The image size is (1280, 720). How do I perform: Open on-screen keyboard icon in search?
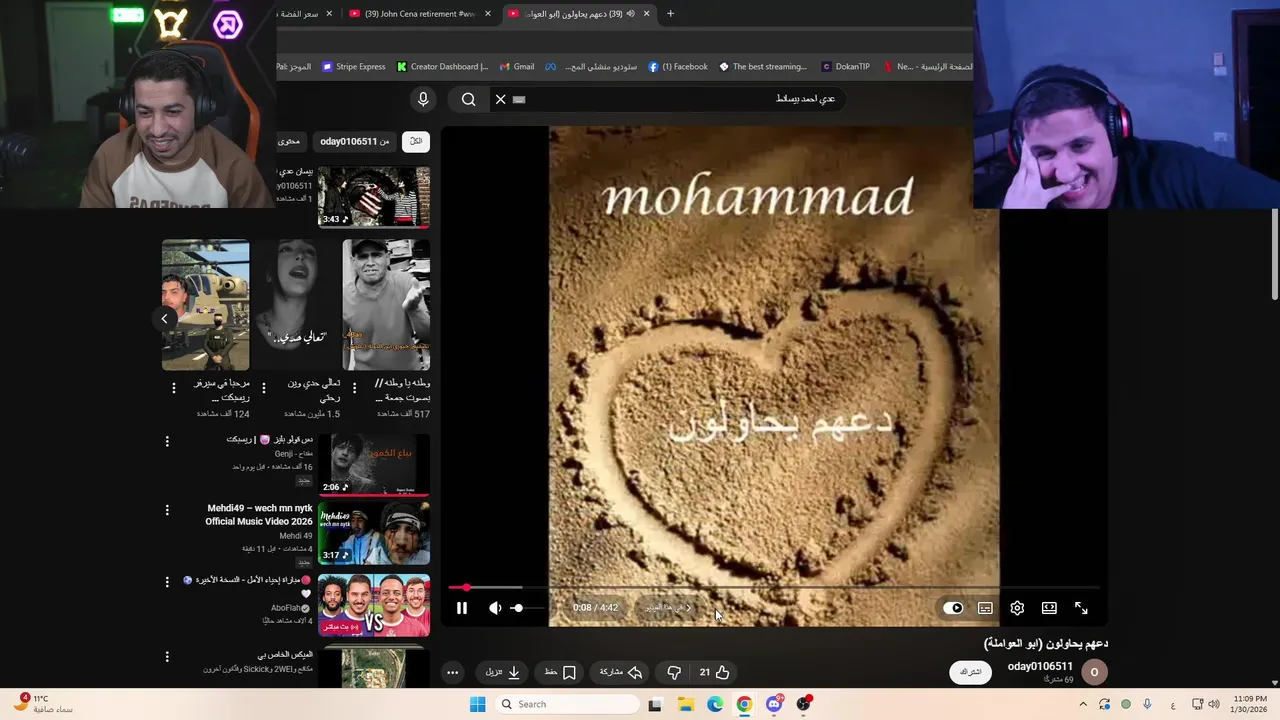(519, 99)
